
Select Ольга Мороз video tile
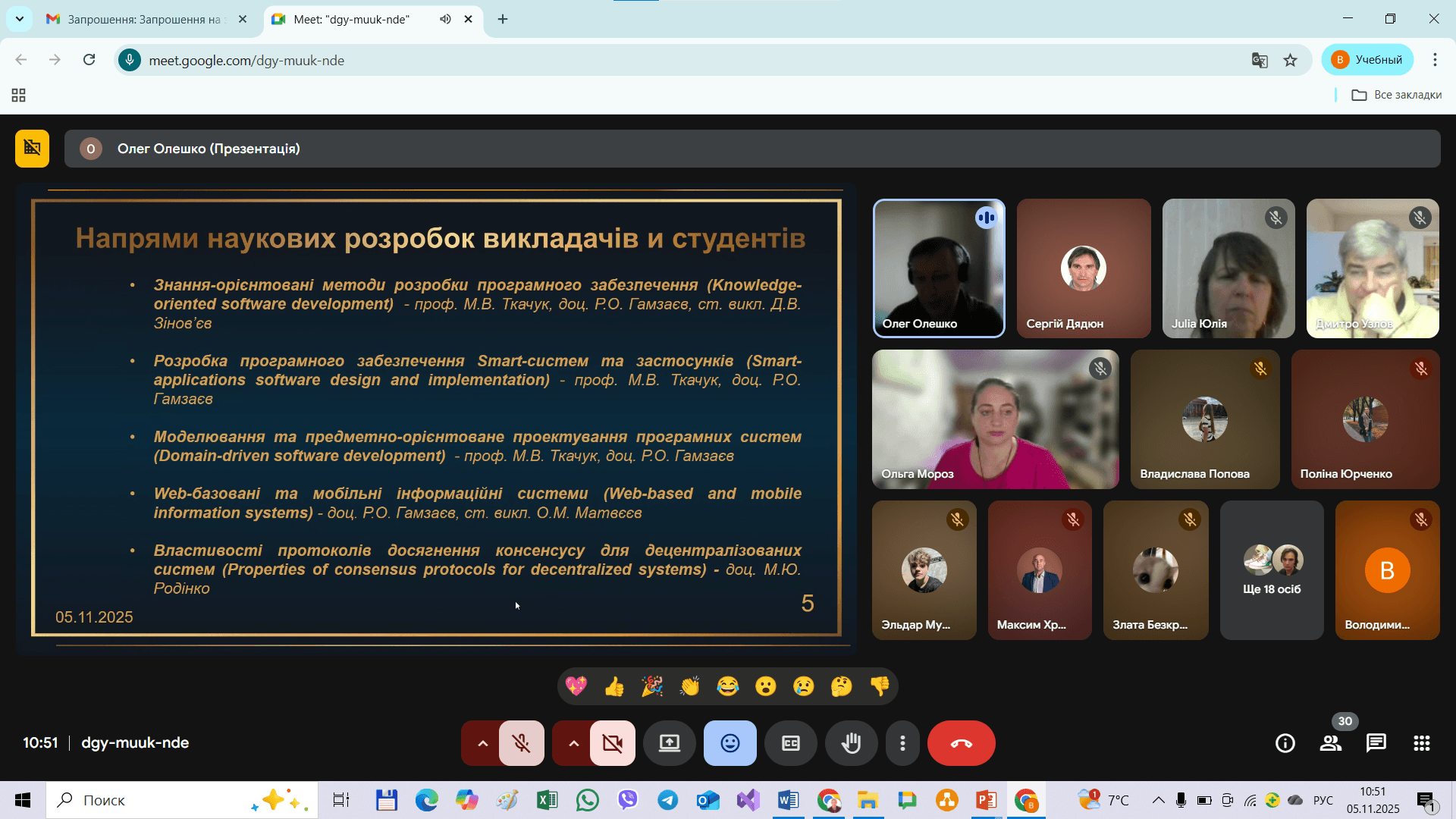click(x=996, y=419)
